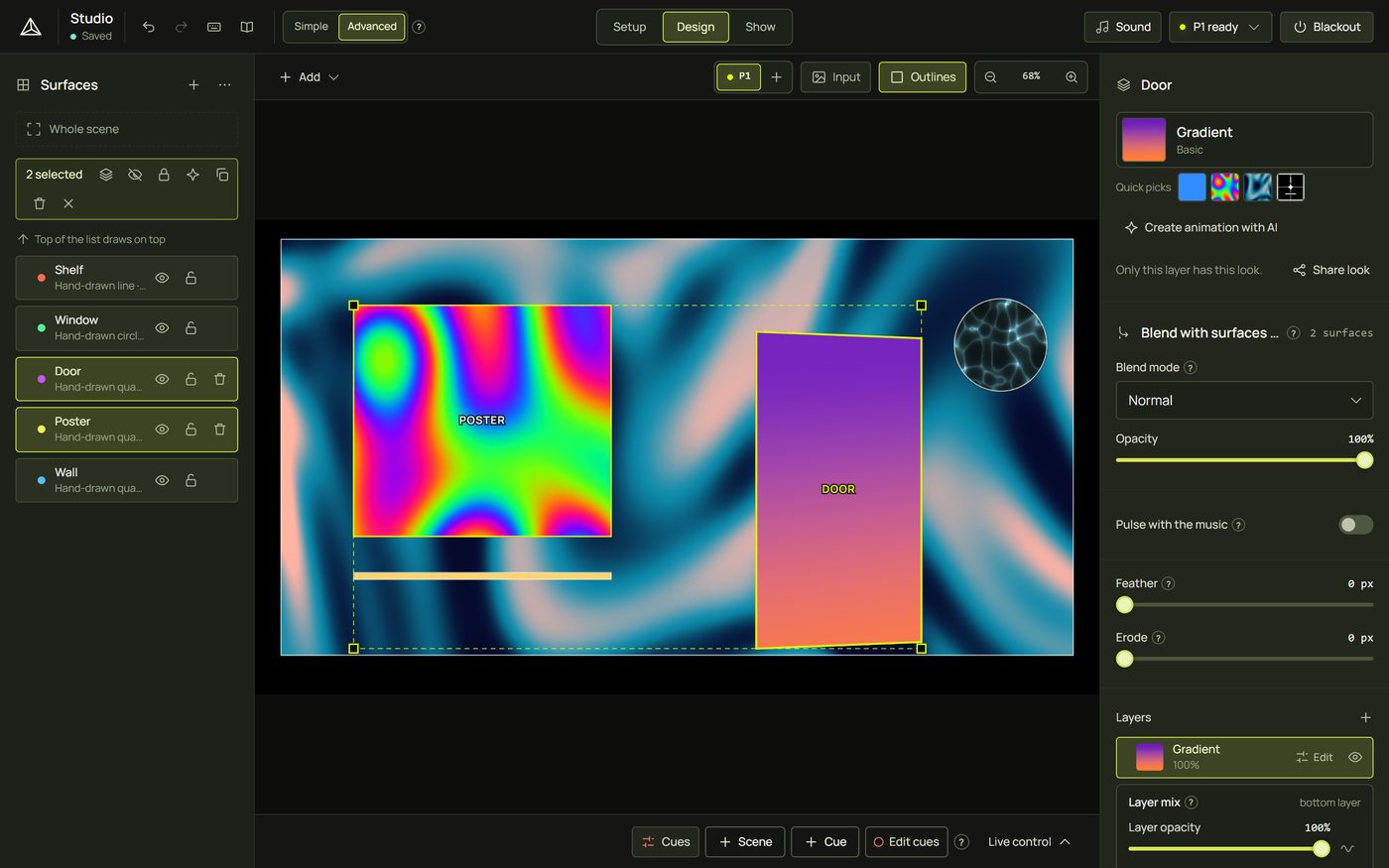Zoom out of the canvas
1389x868 pixels.
coord(990,77)
